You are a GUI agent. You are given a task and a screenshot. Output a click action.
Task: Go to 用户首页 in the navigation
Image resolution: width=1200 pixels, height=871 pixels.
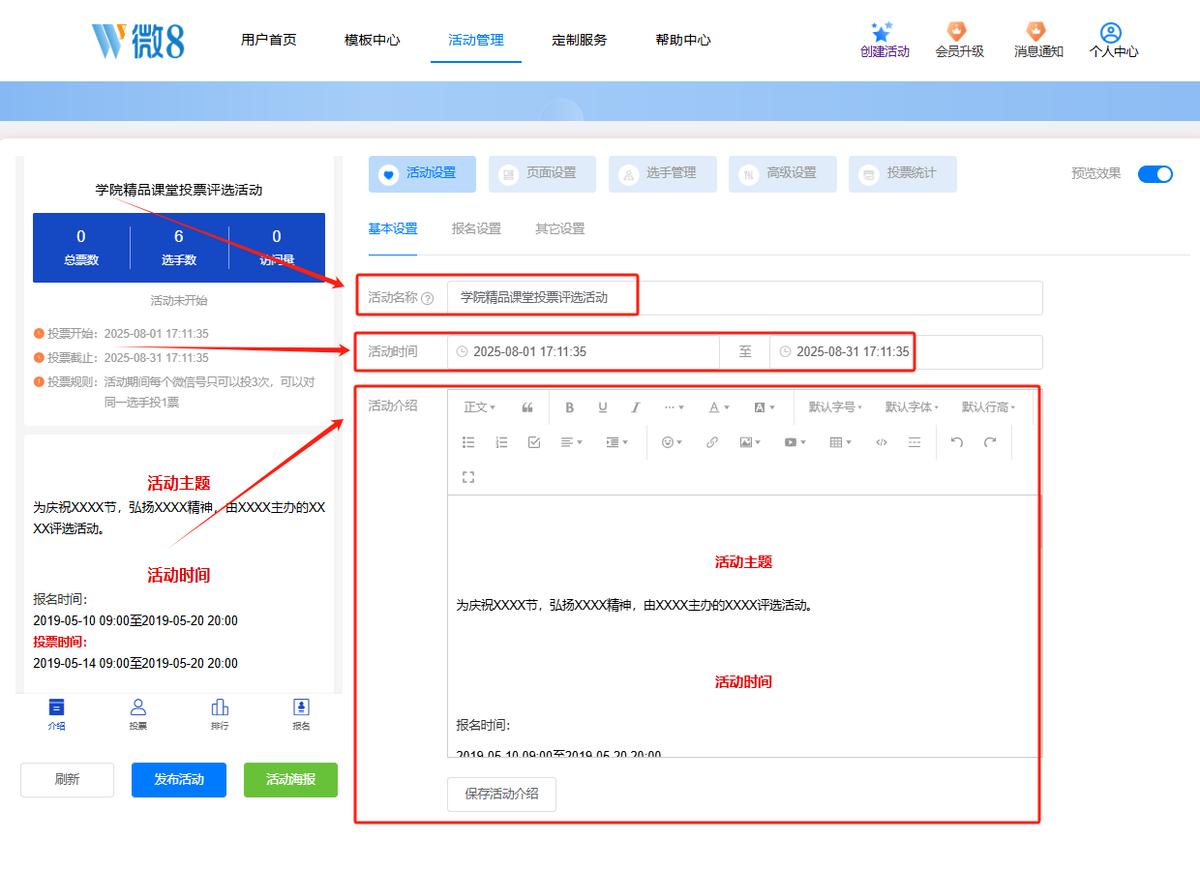coord(268,40)
